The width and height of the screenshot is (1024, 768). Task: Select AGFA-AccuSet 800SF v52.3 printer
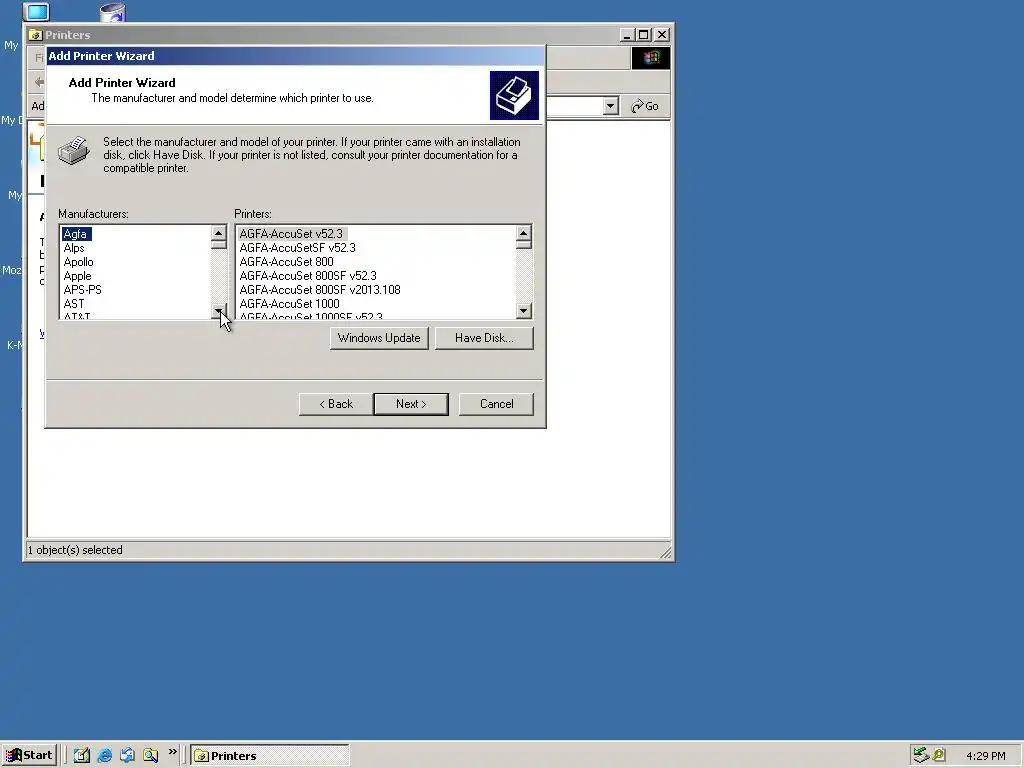(308, 276)
